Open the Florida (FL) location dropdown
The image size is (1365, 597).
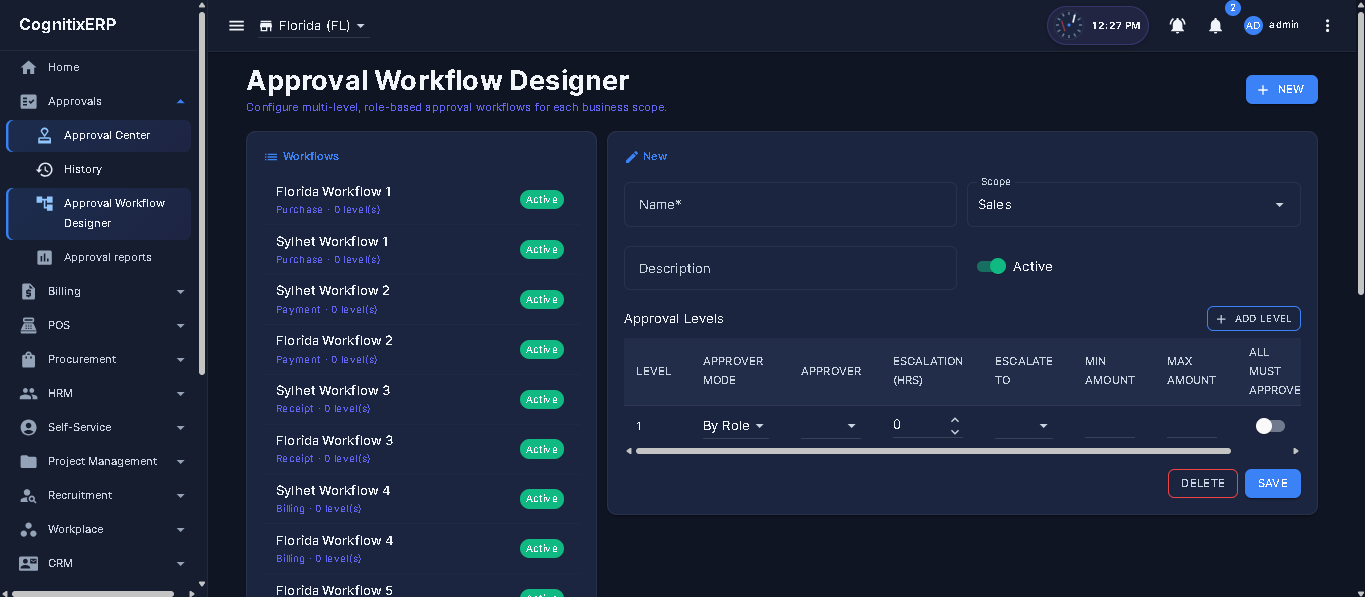click(x=313, y=26)
